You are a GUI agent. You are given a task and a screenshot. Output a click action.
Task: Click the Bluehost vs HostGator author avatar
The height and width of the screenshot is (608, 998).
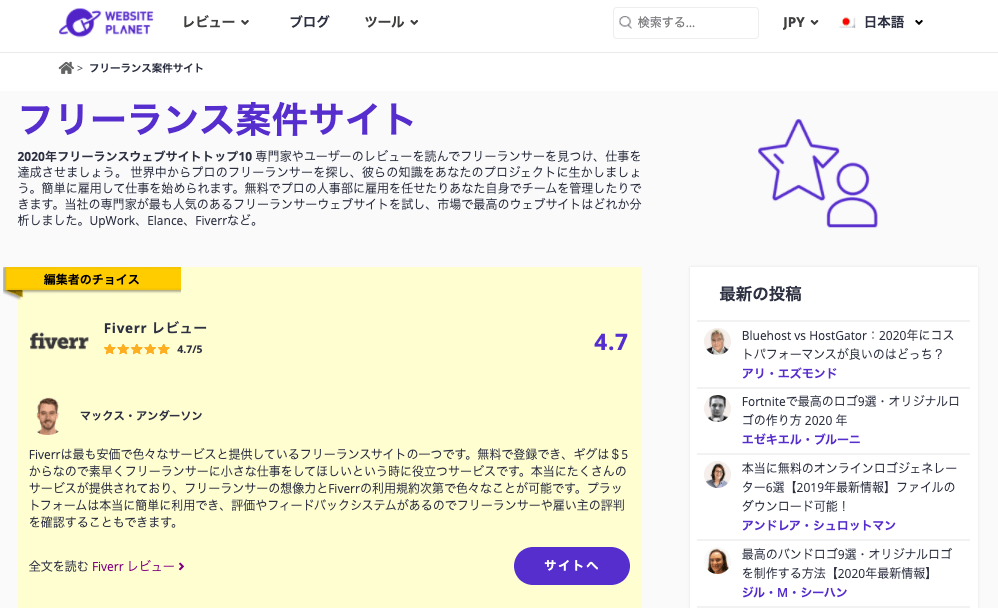click(x=717, y=342)
